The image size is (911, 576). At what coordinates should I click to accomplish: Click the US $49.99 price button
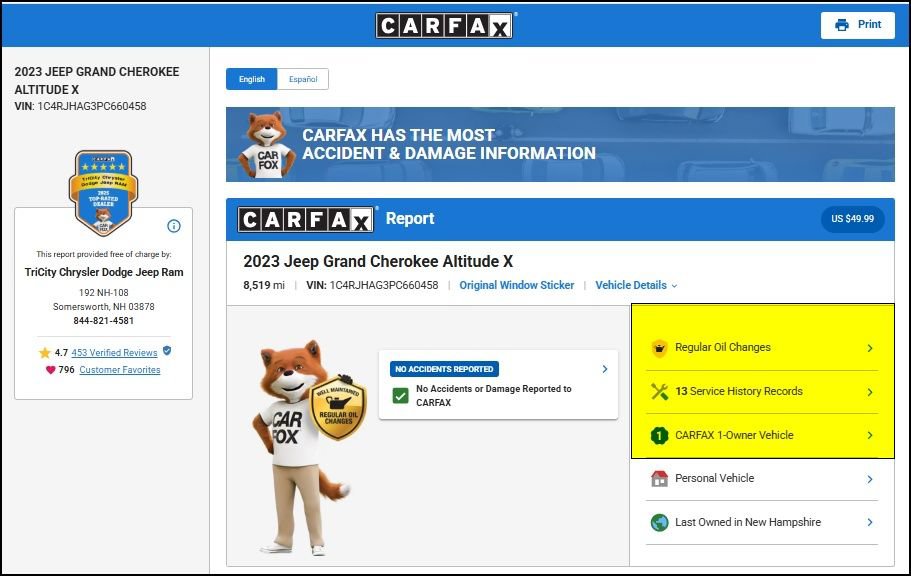[x=852, y=219]
